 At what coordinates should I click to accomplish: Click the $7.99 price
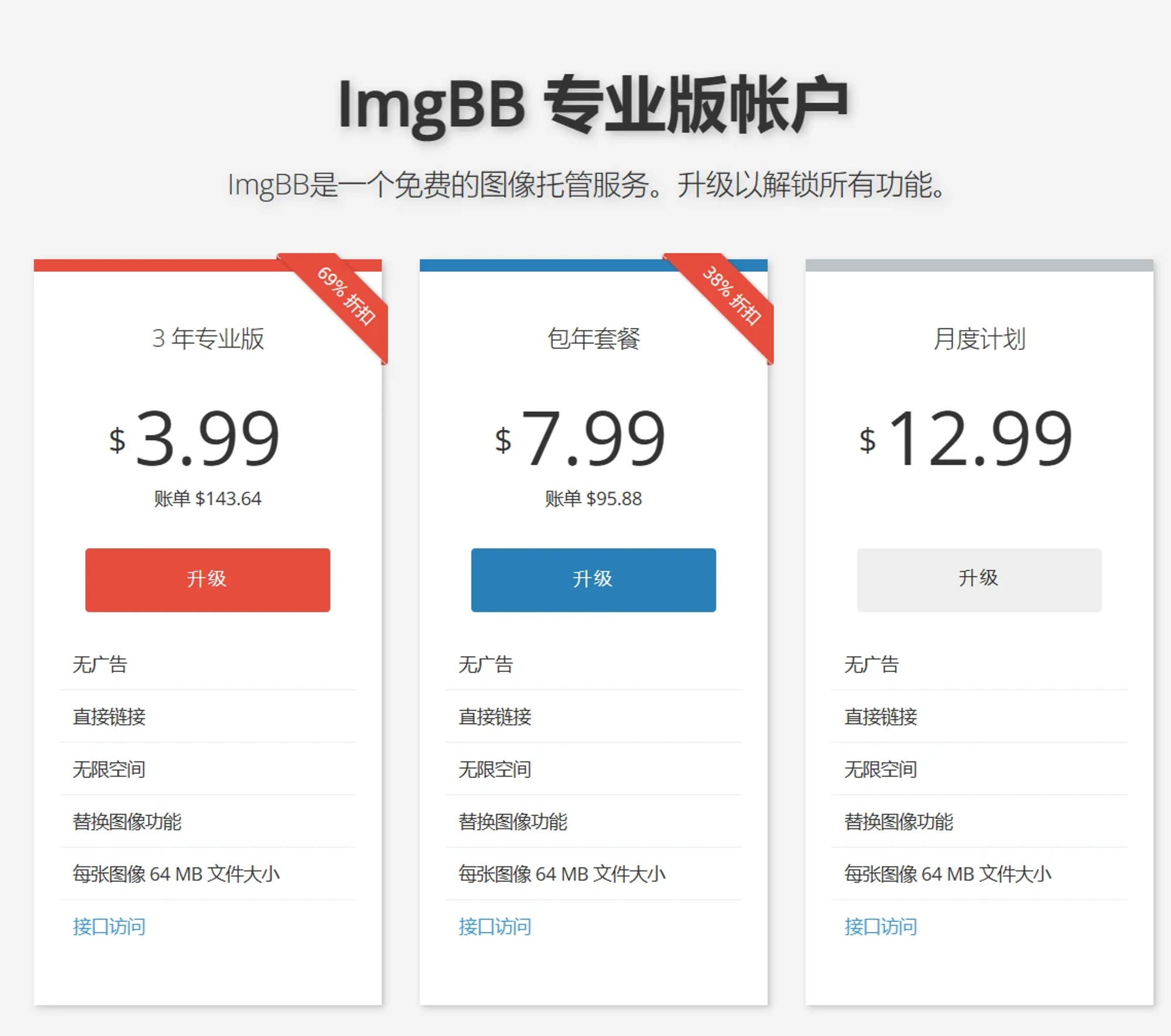pyautogui.click(x=581, y=438)
